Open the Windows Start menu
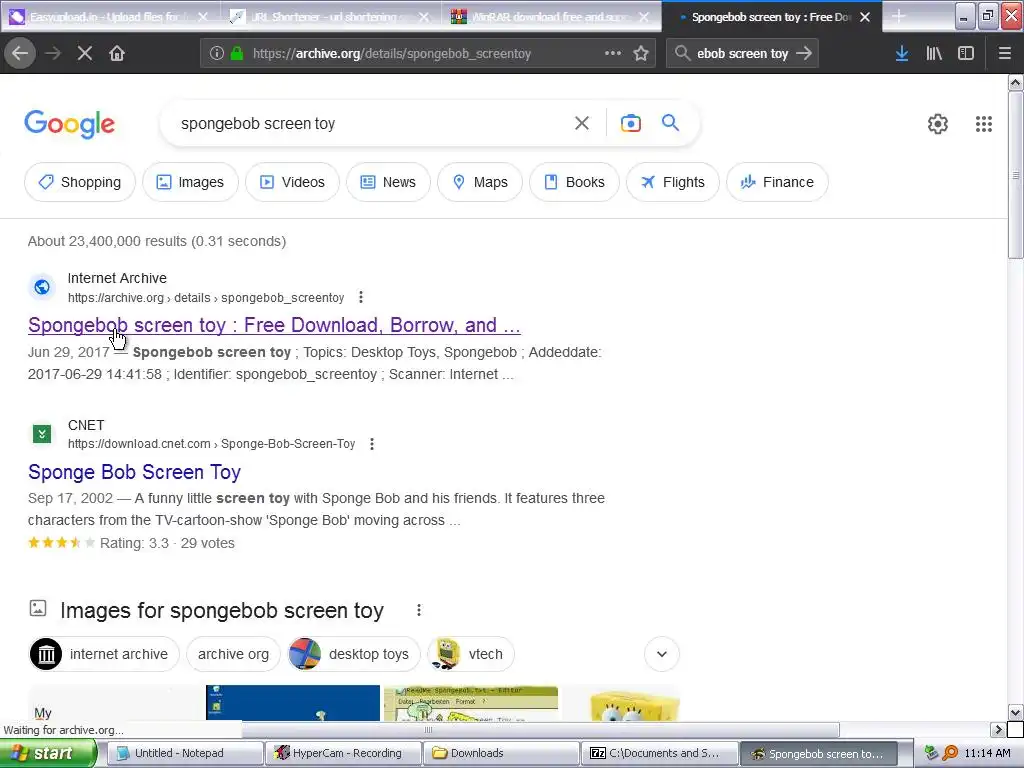Viewport: 1024px width, 768px height. pyautogui.click(x=48, y=753)
